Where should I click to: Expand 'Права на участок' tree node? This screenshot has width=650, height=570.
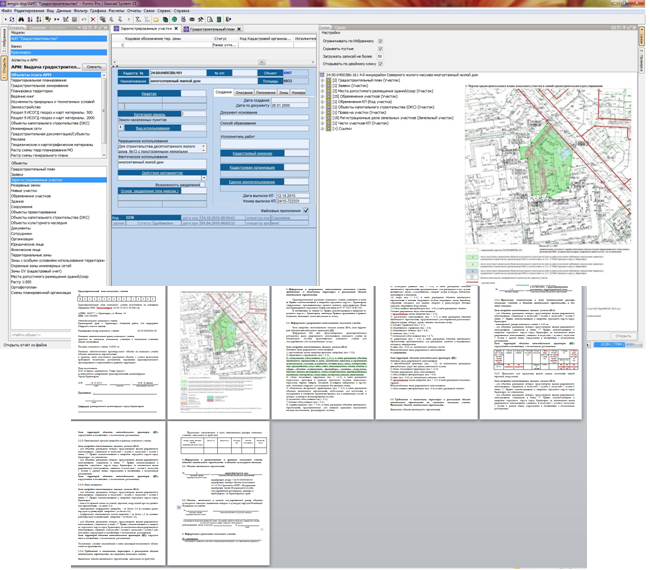(x=323, y=112)
